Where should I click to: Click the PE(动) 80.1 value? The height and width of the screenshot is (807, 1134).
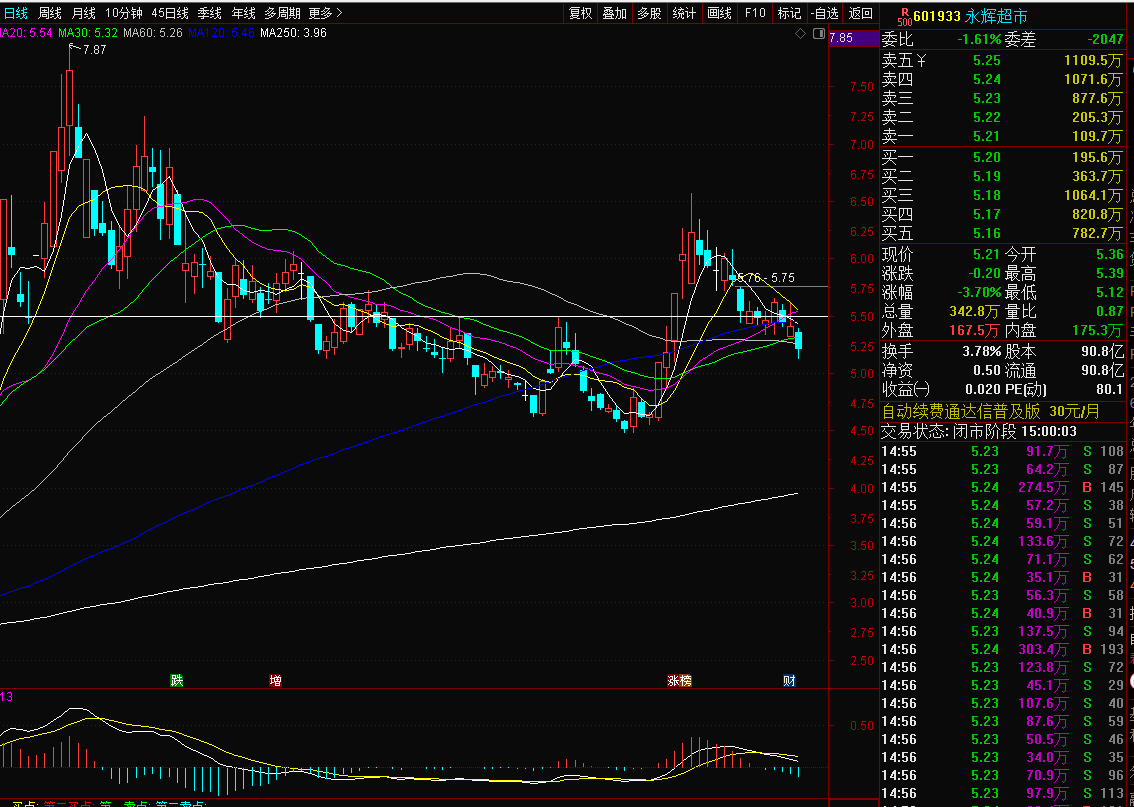pos(1110,390)
